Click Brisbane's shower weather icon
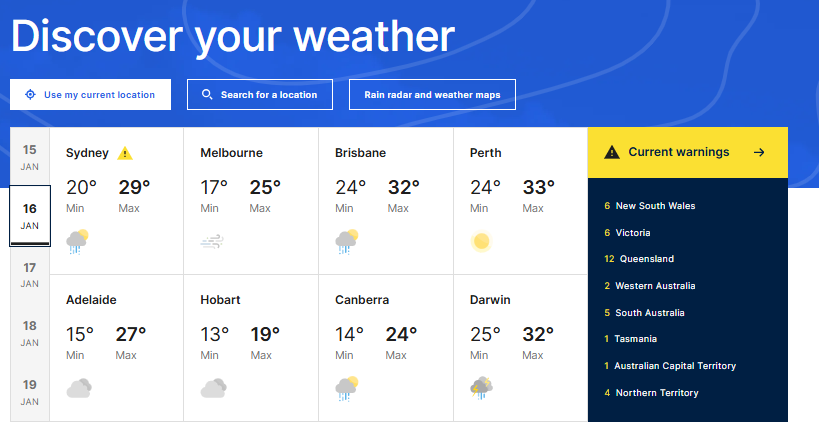The image size is (819, 443). click(x=347, y=241)
